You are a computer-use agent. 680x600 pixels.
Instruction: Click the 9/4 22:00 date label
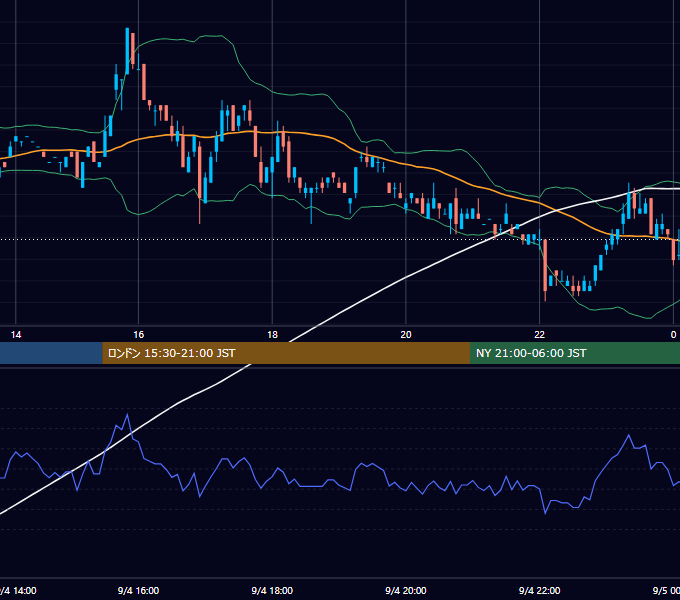pyautogui.click(x=539, y=590)
